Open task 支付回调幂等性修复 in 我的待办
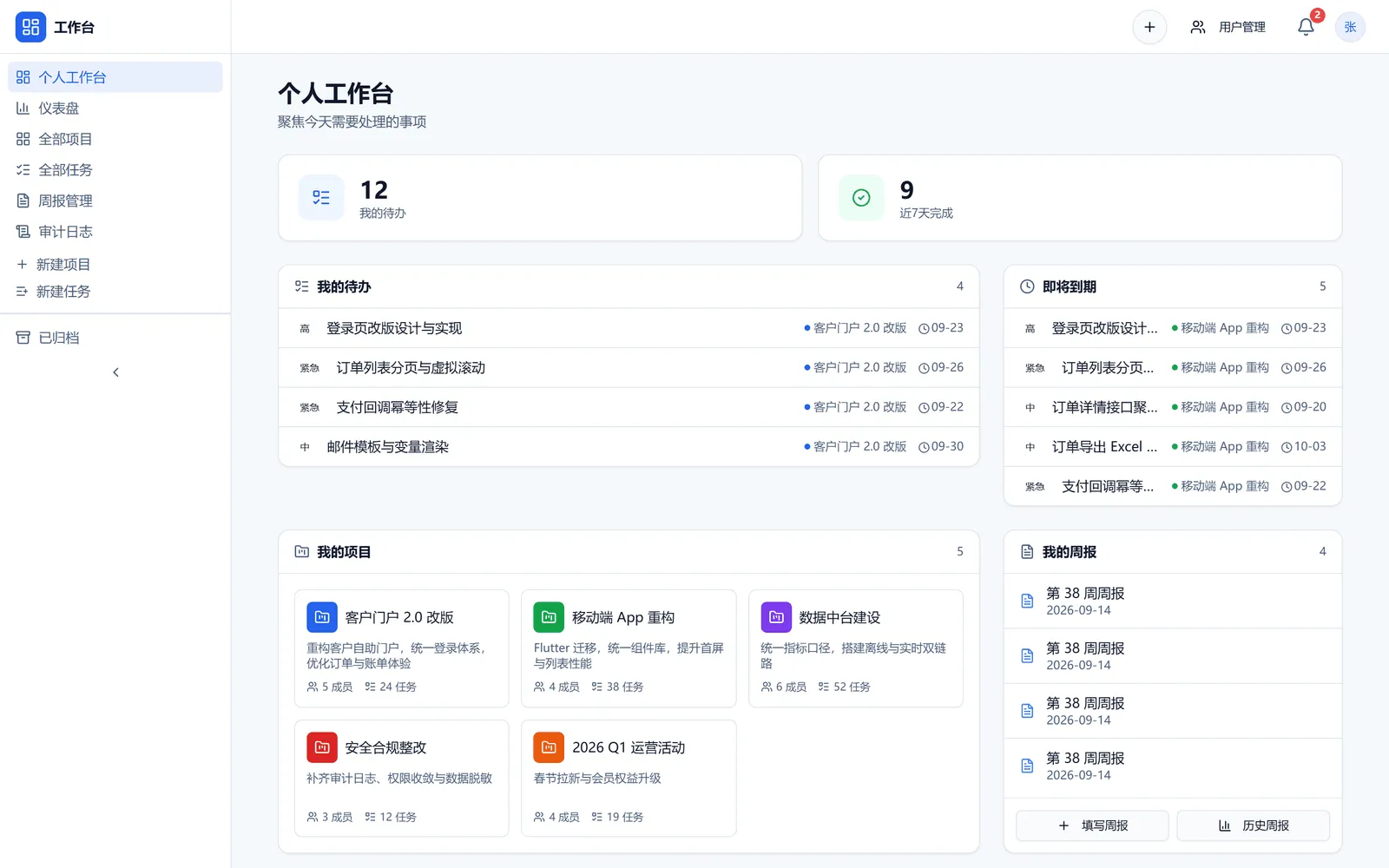Screen dimensions: 1389x868 pos(629,407)
